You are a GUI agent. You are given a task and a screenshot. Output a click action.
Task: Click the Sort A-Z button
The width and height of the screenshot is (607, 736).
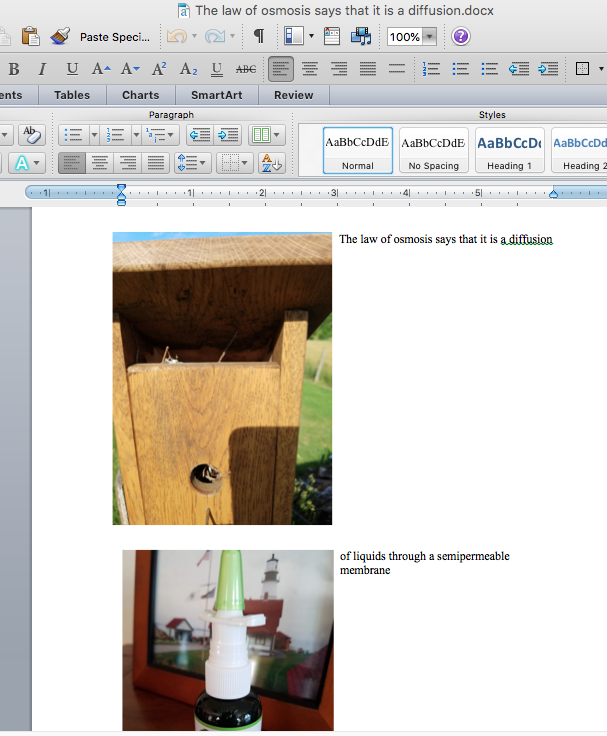(271, 163)
